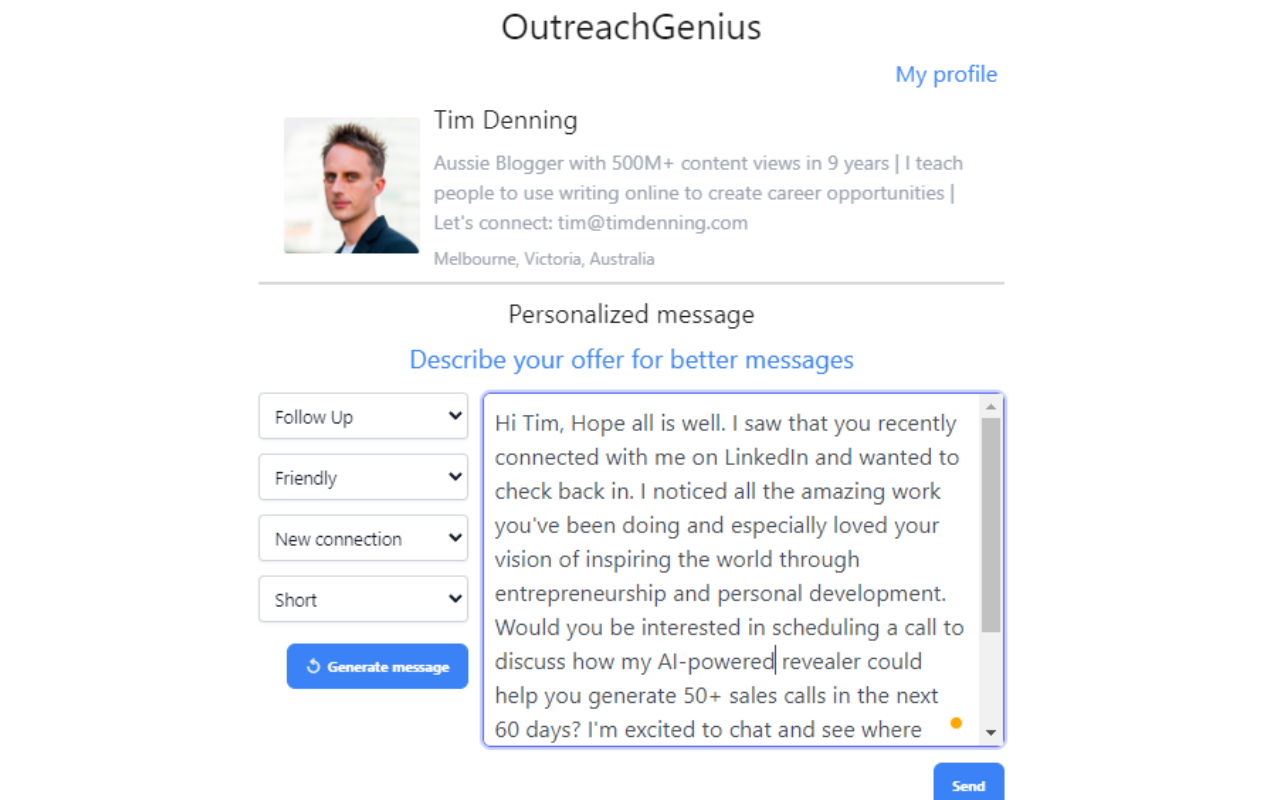
Task: Click Tim Denning's profile photo
Action: (x=351, y=185)
